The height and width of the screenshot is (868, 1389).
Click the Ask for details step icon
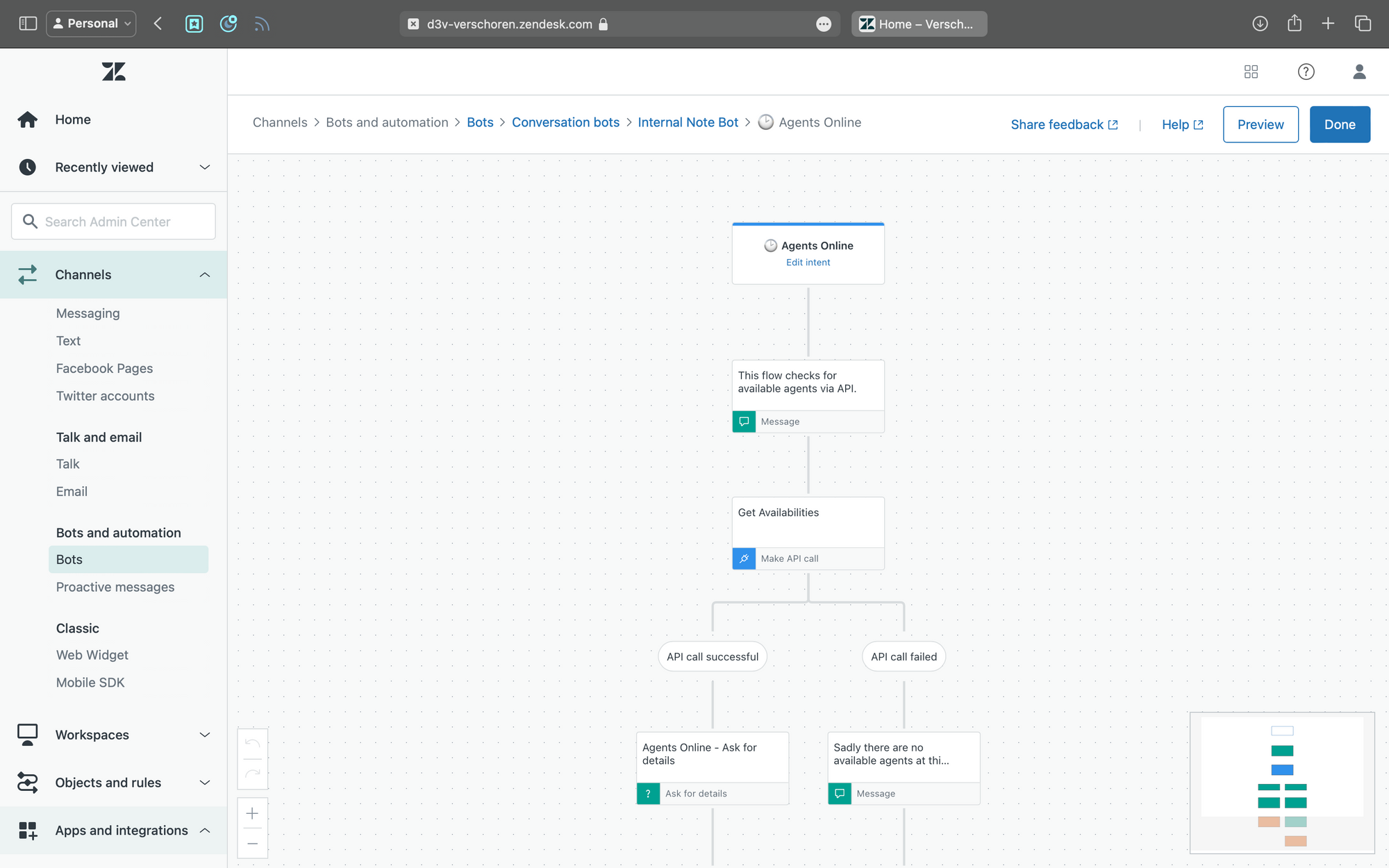[x=648, y=794]
